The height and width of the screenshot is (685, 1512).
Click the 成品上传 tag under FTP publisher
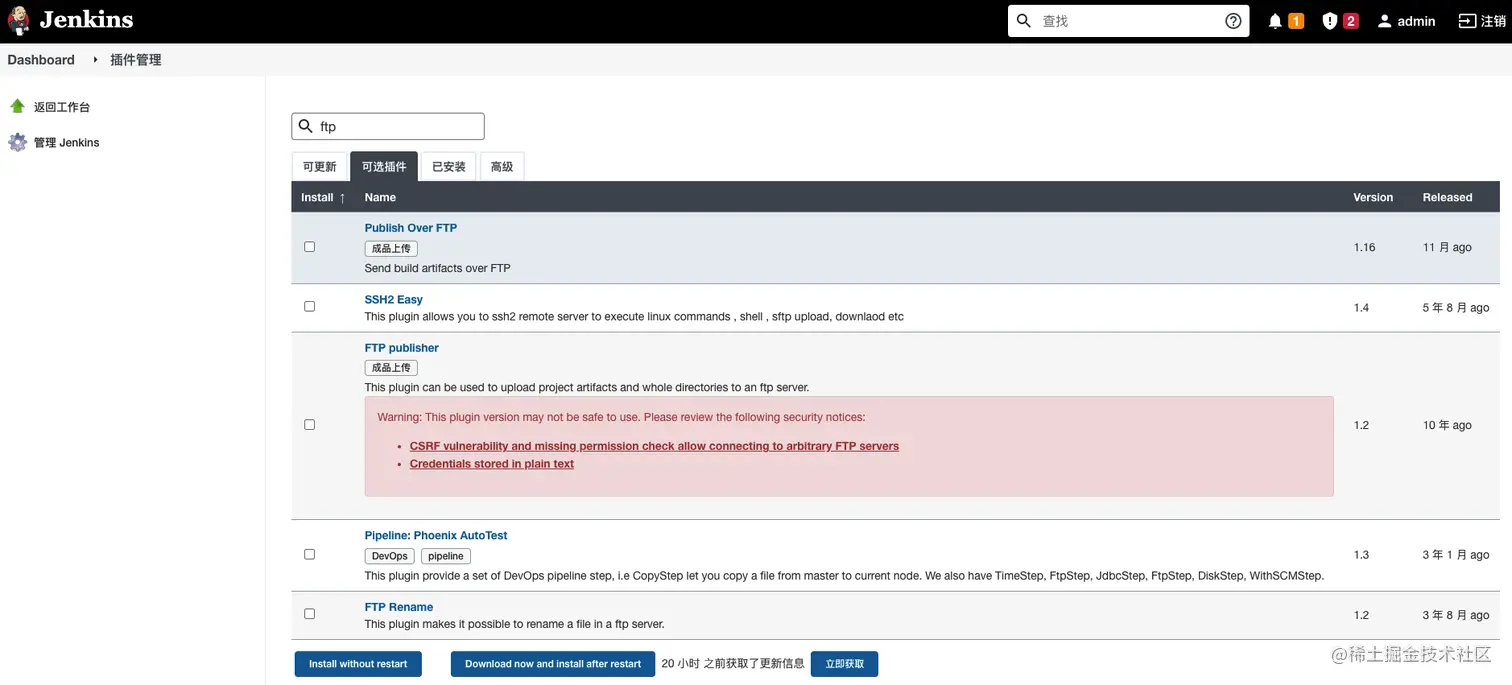point(391,368)
